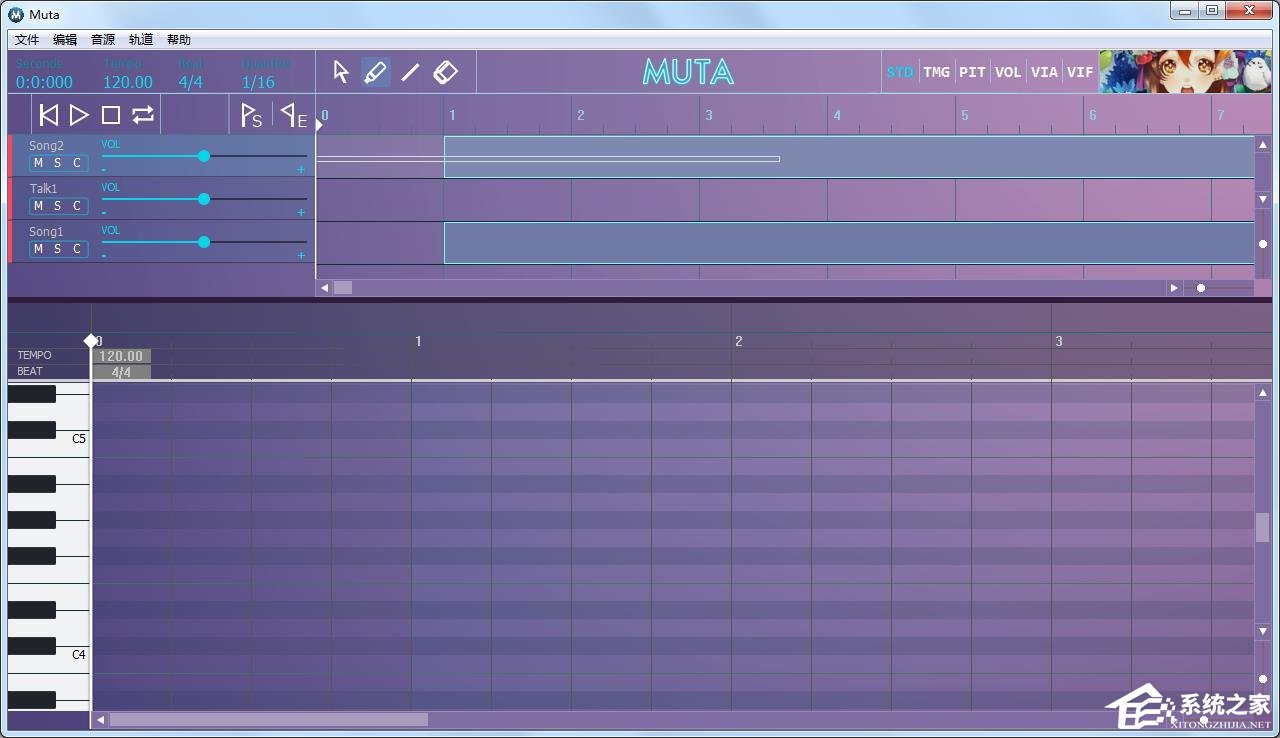Mute the Song2 track
The width and height of the screenshot is (1280, 738).
(39, 163)
